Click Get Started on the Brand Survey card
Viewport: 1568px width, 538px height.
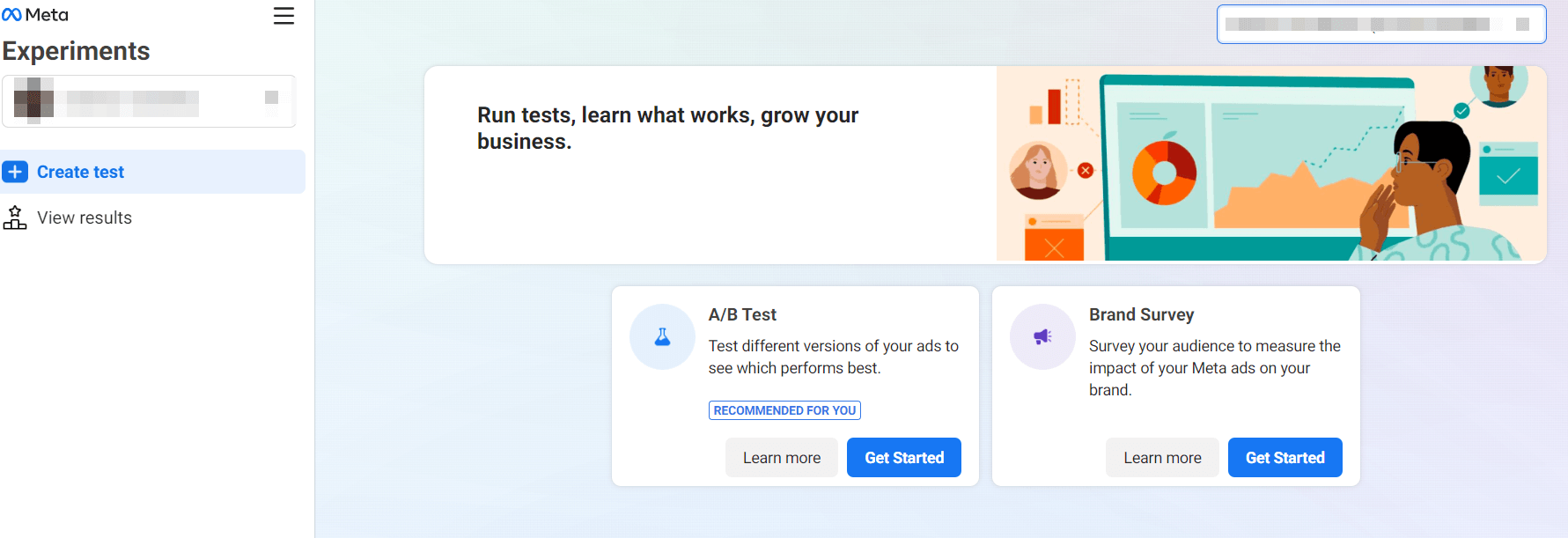pyautogui.click(x=1285, y=457)
